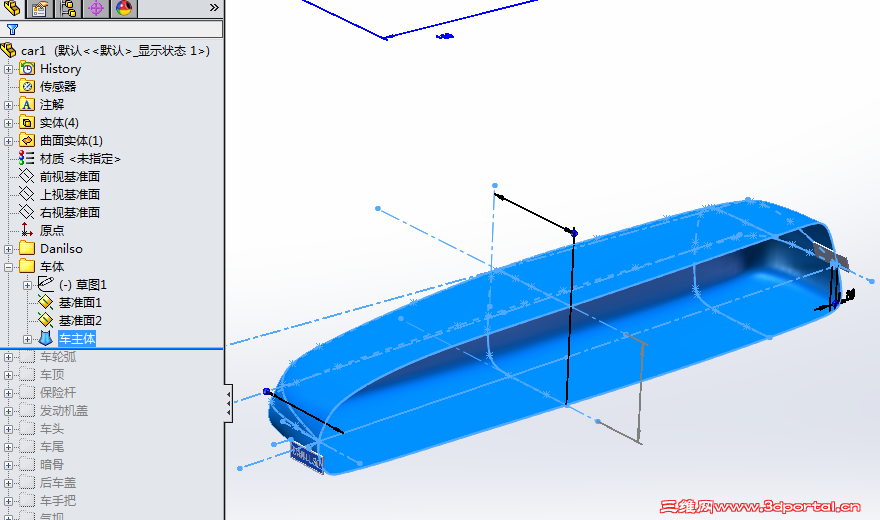Click the 实体(4) folder icon

[27, 122]
